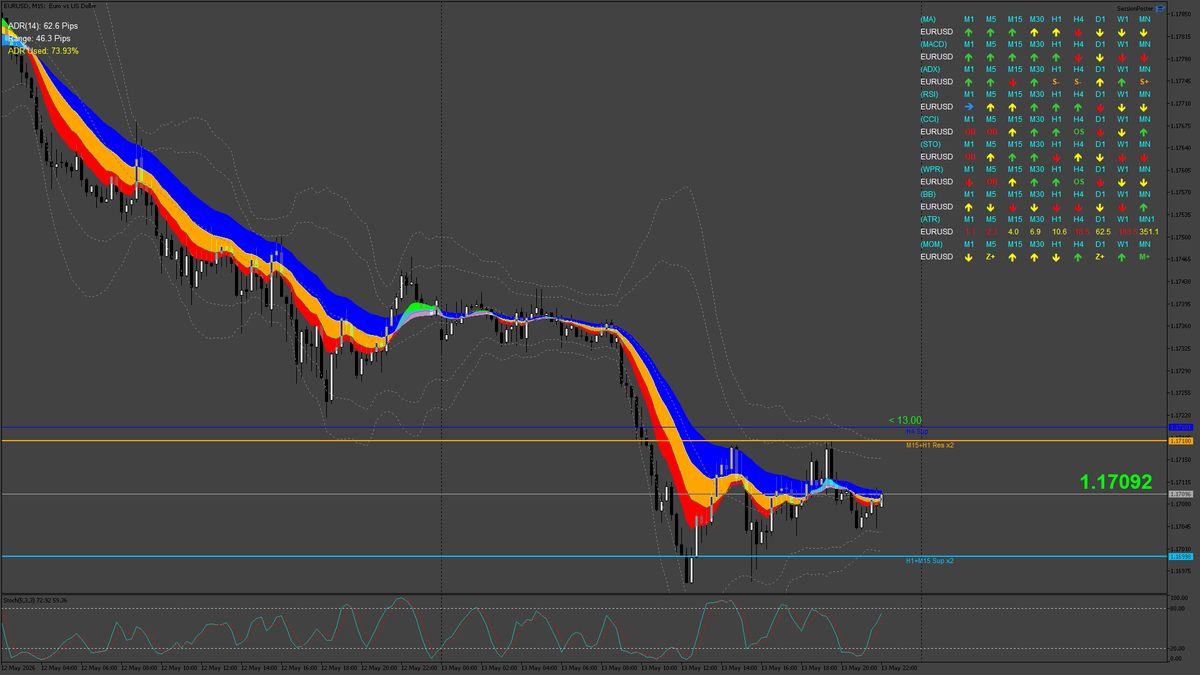Click the large green price '1.17092'

coord(1116,482)
